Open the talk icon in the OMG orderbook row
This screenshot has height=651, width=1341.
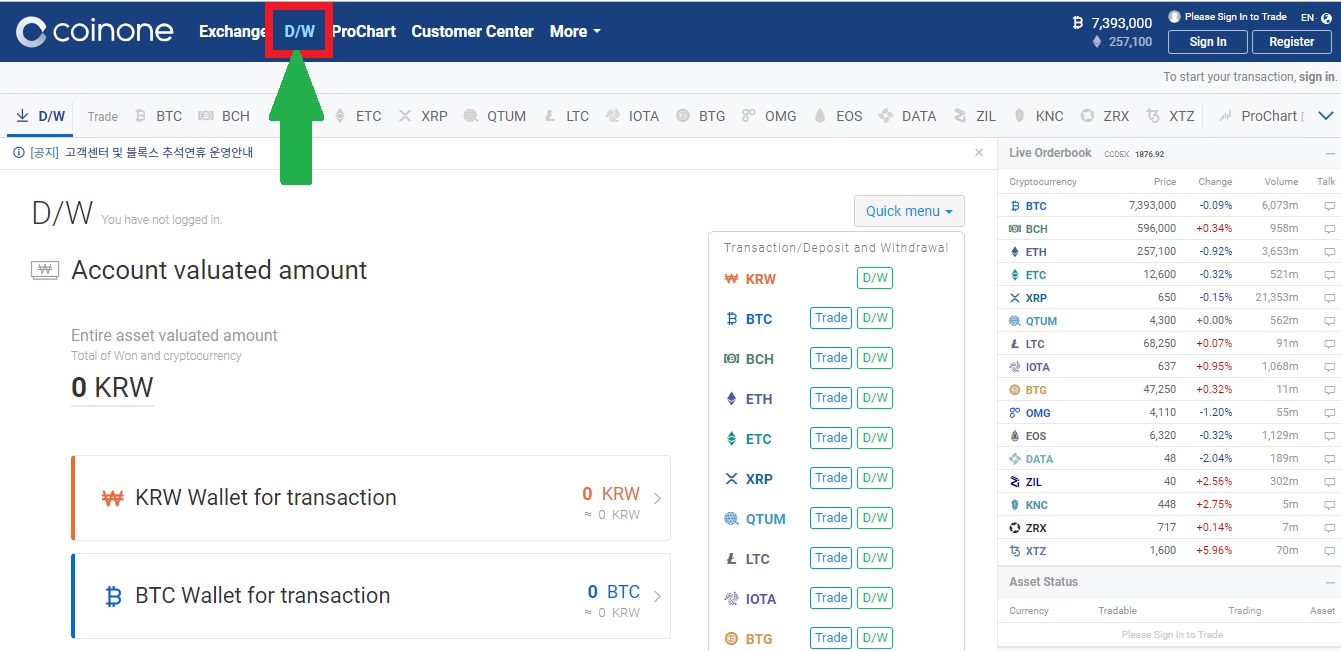[x=1329, y=413]
